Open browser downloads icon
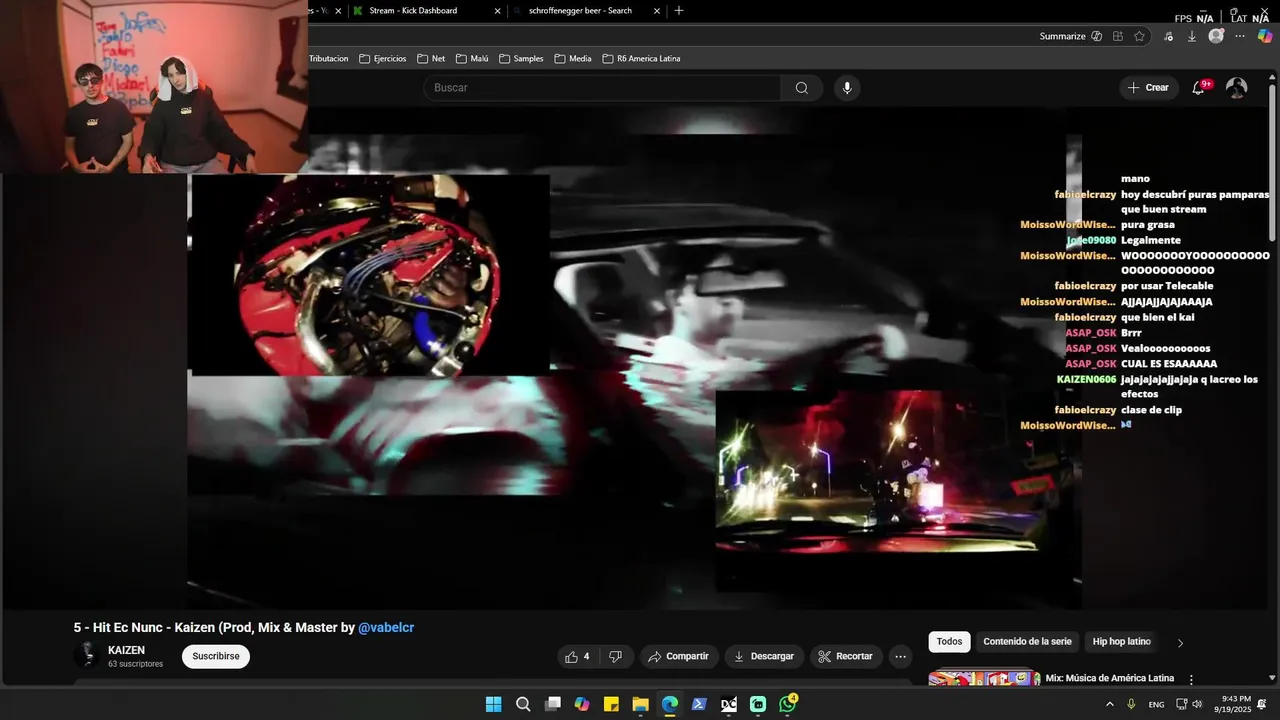Screen dimensions: 1280x720 pyautogui.click(x=1191, y=36)
